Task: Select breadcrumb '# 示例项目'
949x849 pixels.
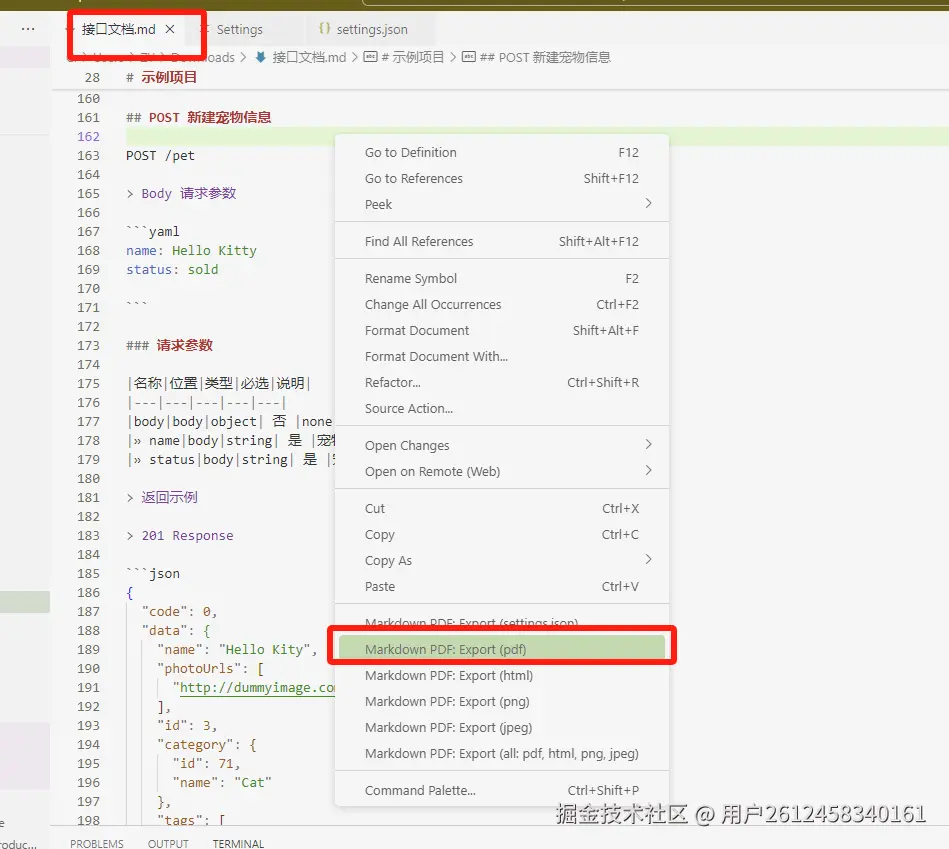Action: click(412, 57)
